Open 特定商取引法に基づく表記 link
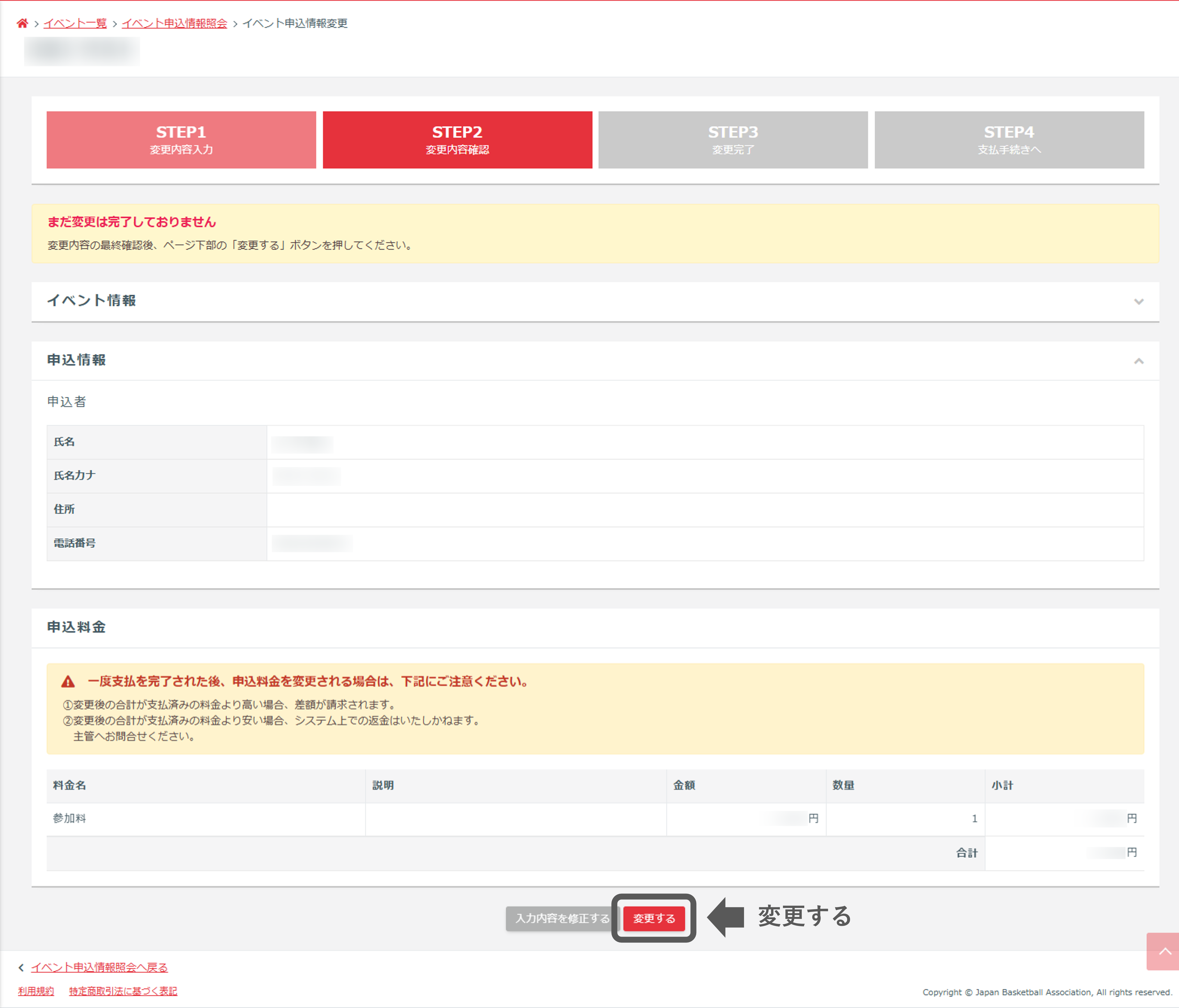The width and height of the screenshot is (1179, 1008). tap(123, 991)
